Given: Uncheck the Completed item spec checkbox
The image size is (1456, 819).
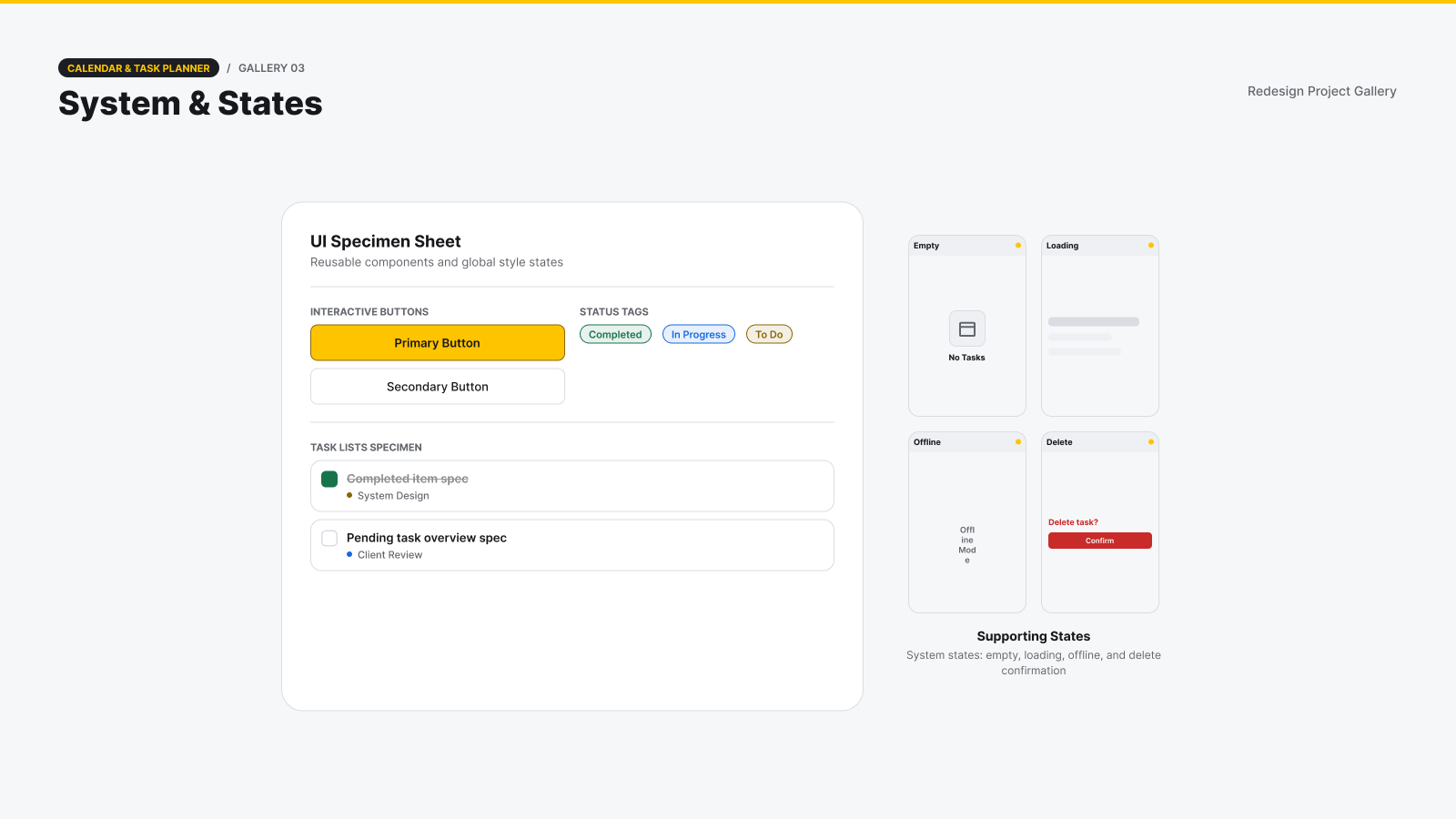Looking at the screenshot, I should [x=329, y=479].
